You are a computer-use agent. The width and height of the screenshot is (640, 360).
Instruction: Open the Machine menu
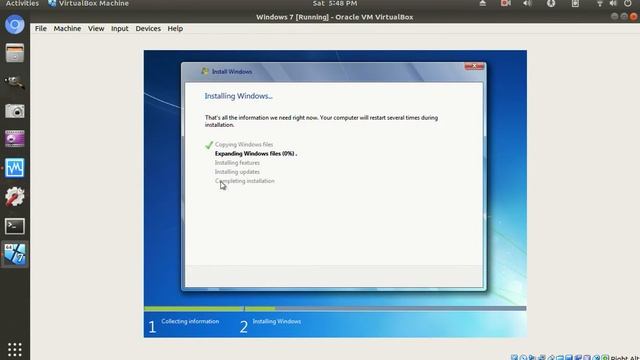(67, 29)
